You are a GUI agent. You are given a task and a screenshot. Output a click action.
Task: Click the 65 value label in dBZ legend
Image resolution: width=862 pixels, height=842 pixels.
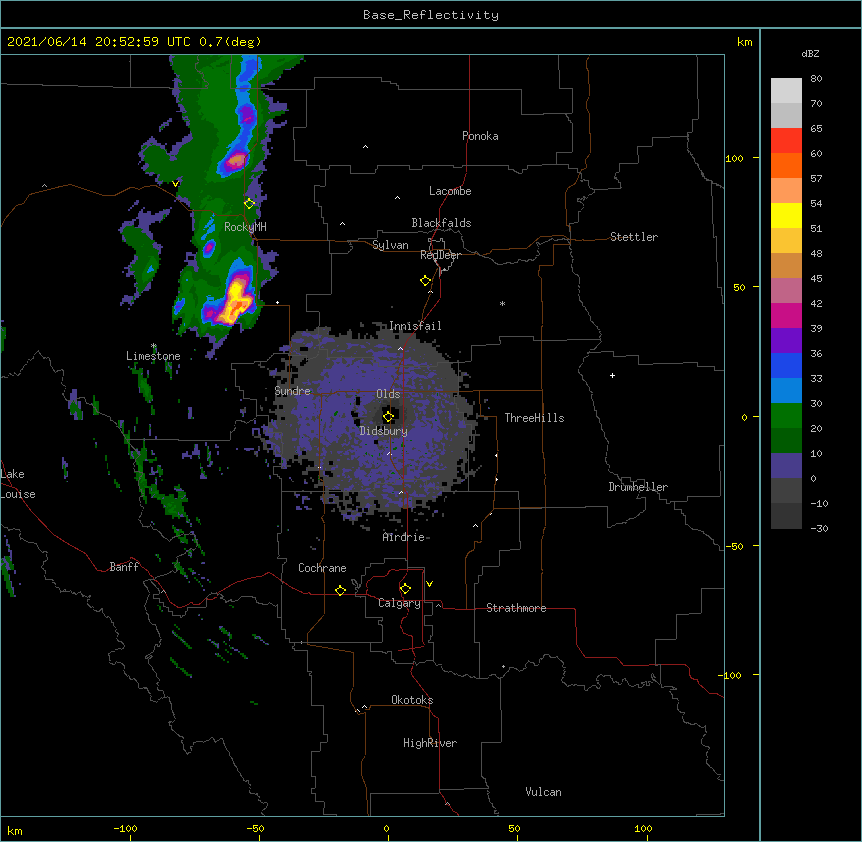(816, 128)
